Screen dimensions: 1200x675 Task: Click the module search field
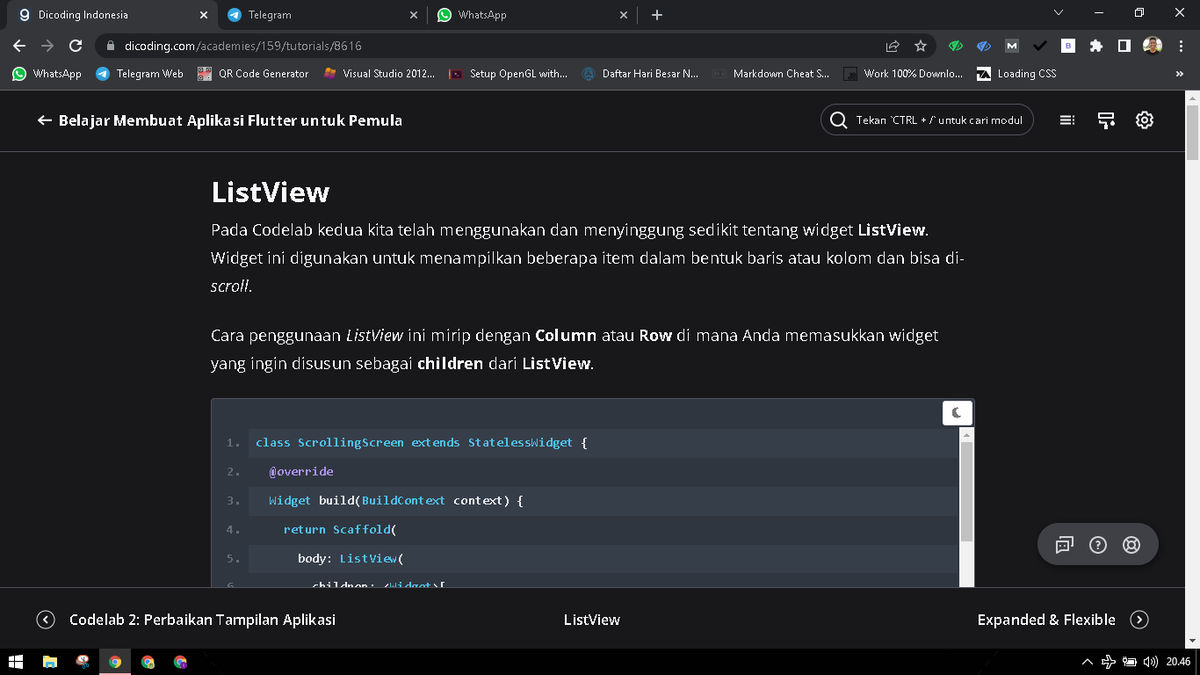pos(928,120)
